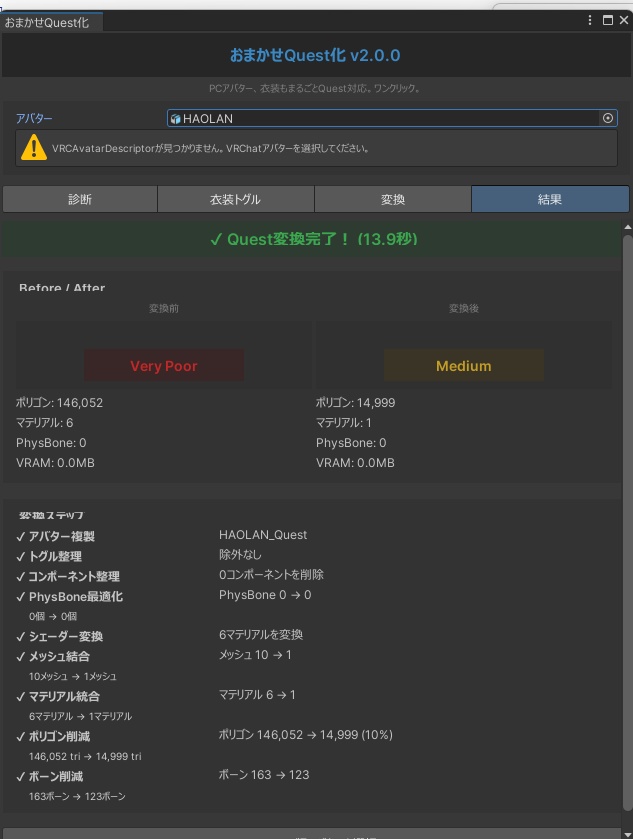Click ポリゴン 146,052 → 14,999 (10%) detail
The image size is (633, 839).
click(306, 735)
